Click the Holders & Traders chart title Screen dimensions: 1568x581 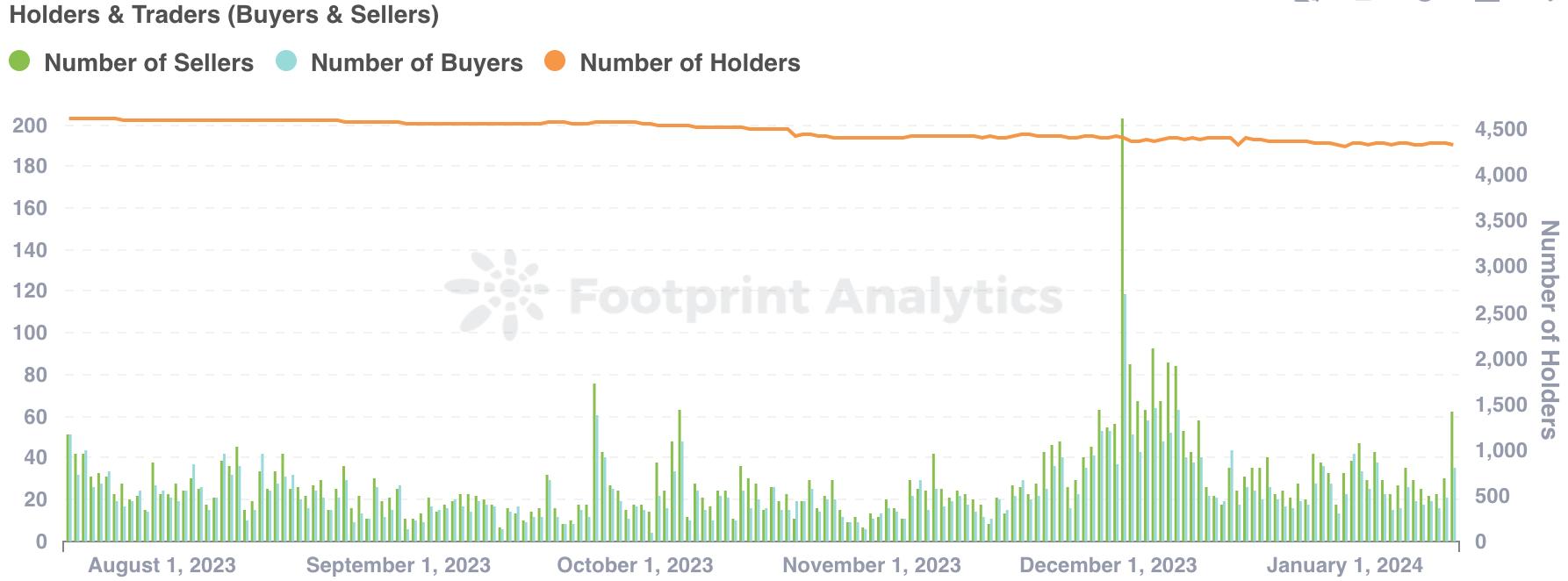224,15
